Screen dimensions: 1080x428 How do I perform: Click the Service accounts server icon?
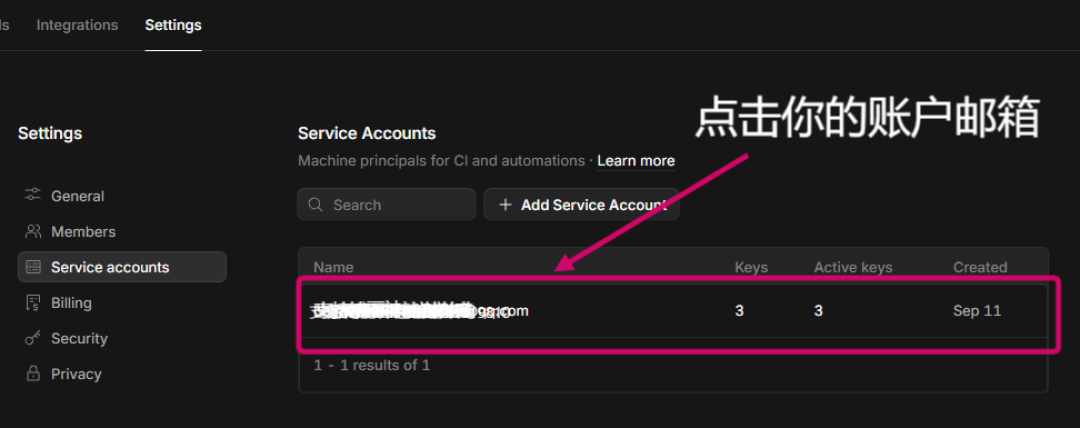click(32, 267)
